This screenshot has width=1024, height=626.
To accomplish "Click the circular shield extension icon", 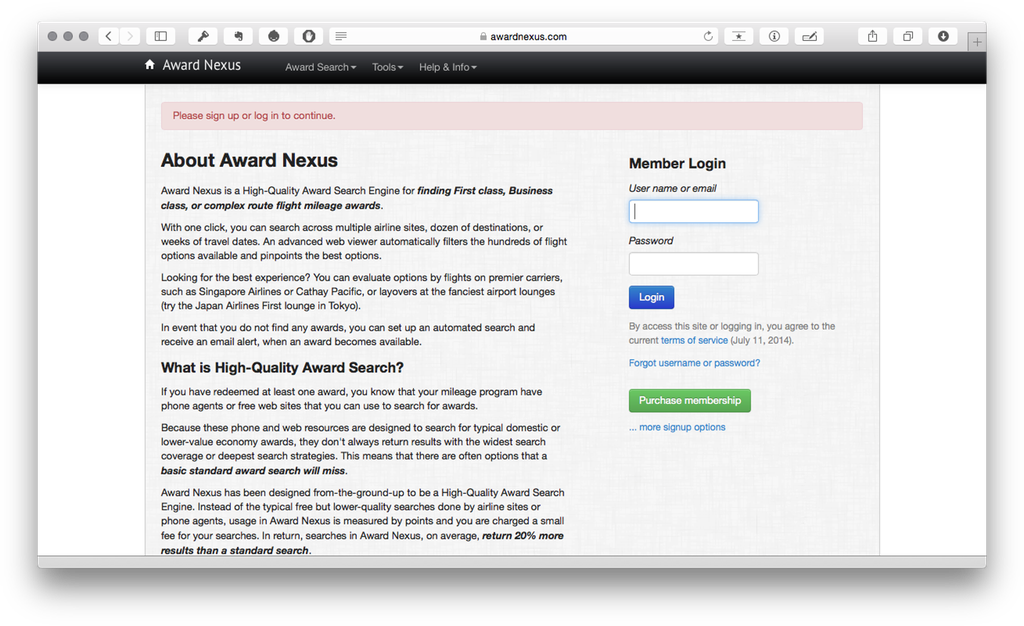I will tap(309, 37).
